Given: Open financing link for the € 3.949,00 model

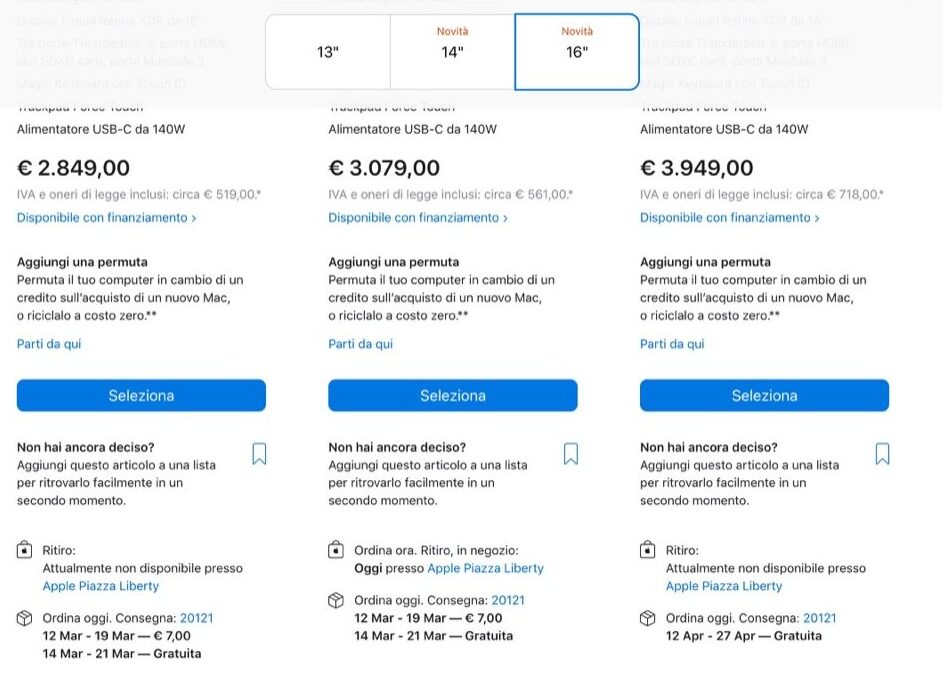Looking at the screenshot, I should [730, 218].
